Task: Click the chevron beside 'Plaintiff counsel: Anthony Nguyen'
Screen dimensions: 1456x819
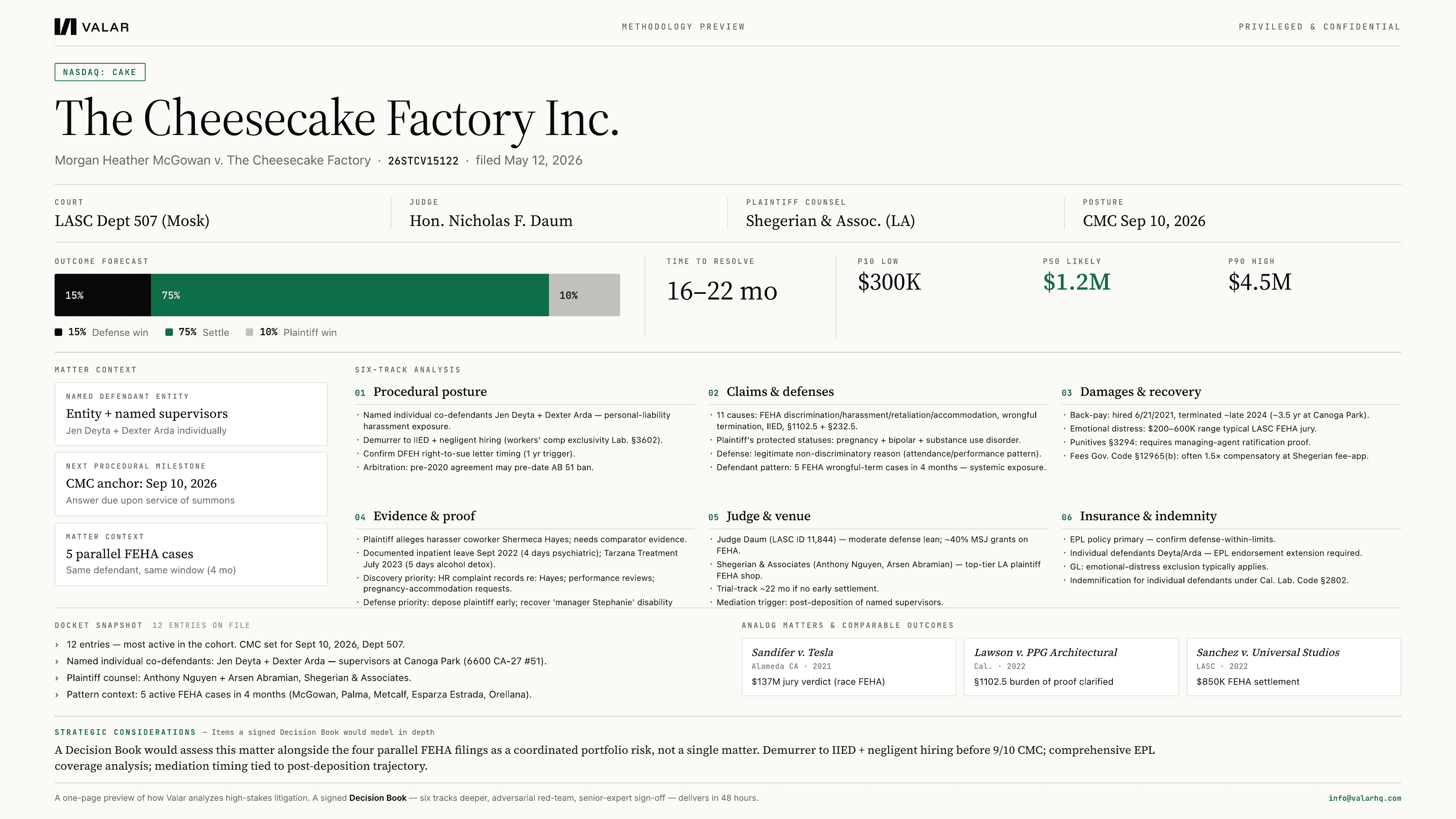Action: point(57,678)
